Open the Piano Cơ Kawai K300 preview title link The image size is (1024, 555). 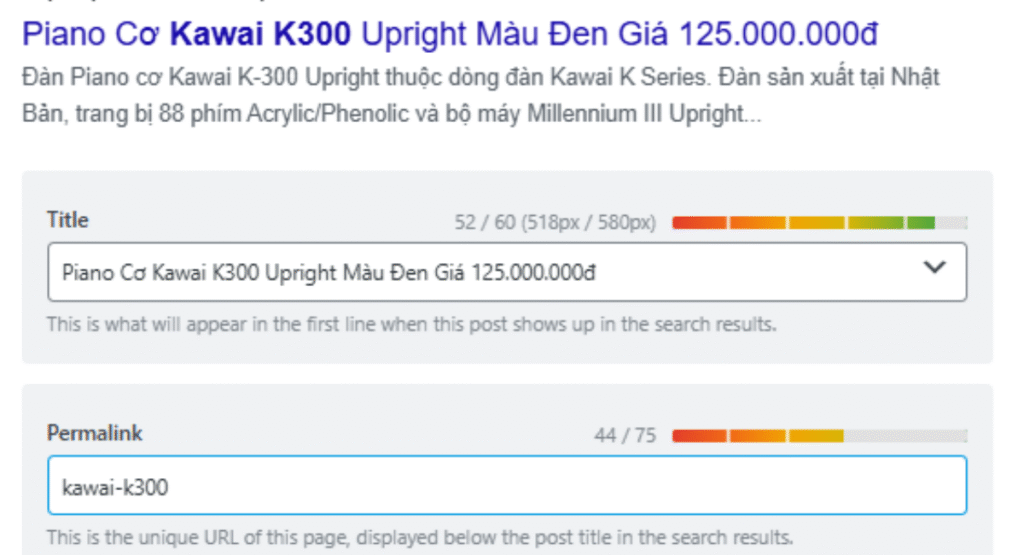click(449, 35)
